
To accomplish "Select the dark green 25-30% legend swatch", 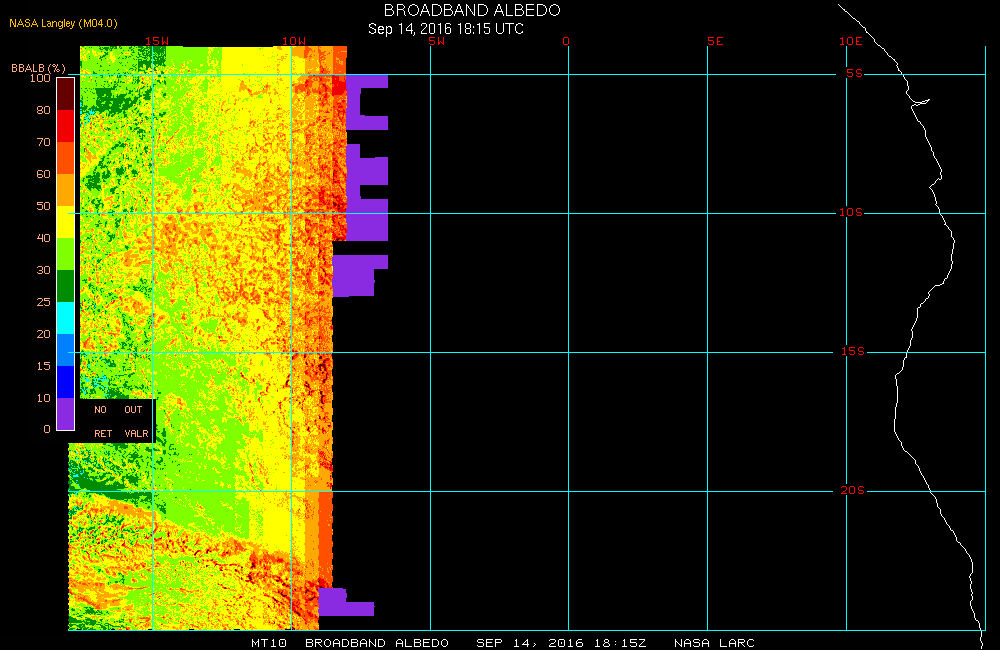I will [65, 286].
